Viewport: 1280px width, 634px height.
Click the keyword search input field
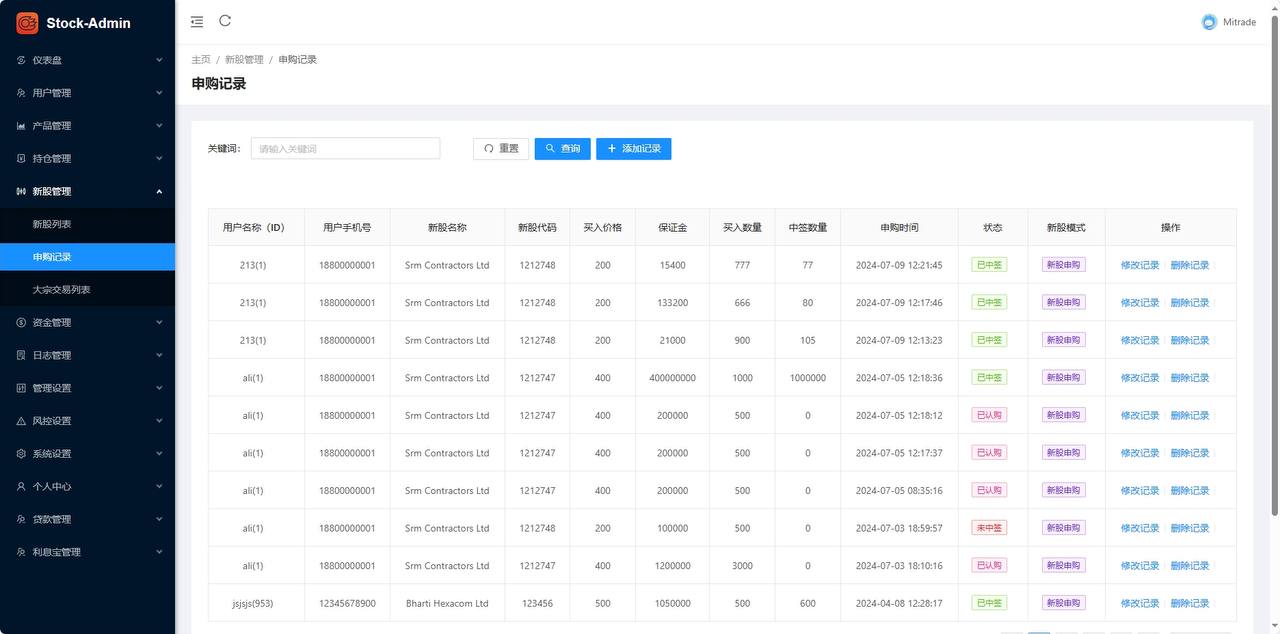(x=345, y=148)
